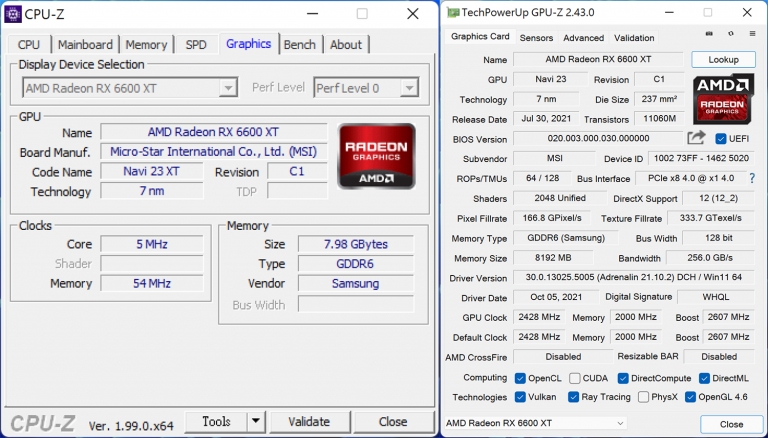Switch to the CPU tab

[x=28, y=45]
